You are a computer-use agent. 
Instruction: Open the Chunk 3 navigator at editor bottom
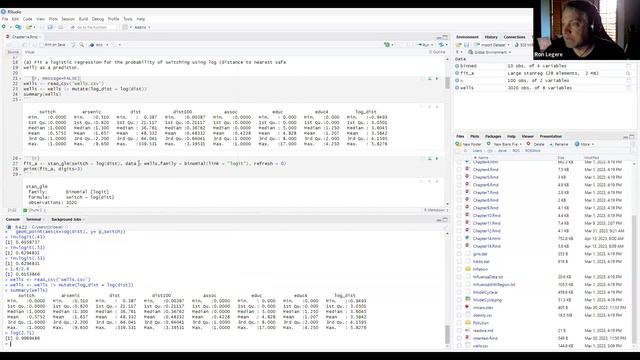click(x=34, y=210)
